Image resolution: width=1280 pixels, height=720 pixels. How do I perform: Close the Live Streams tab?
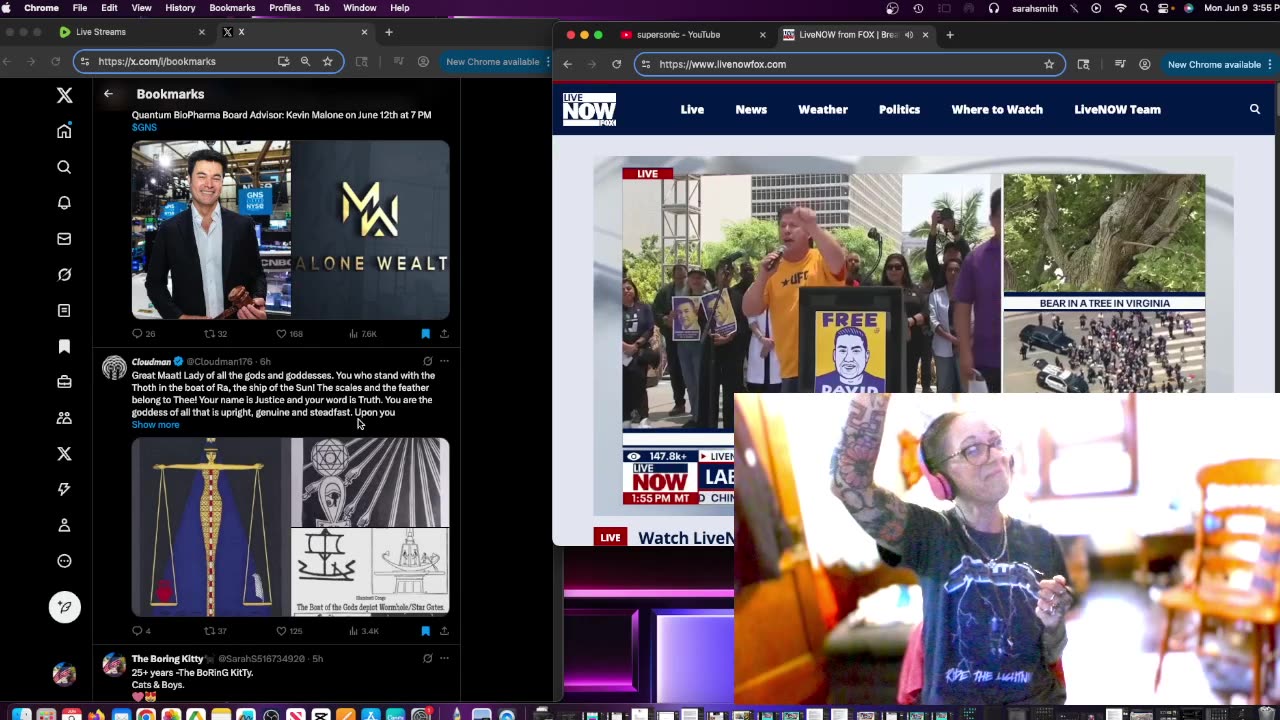[201, 32]
